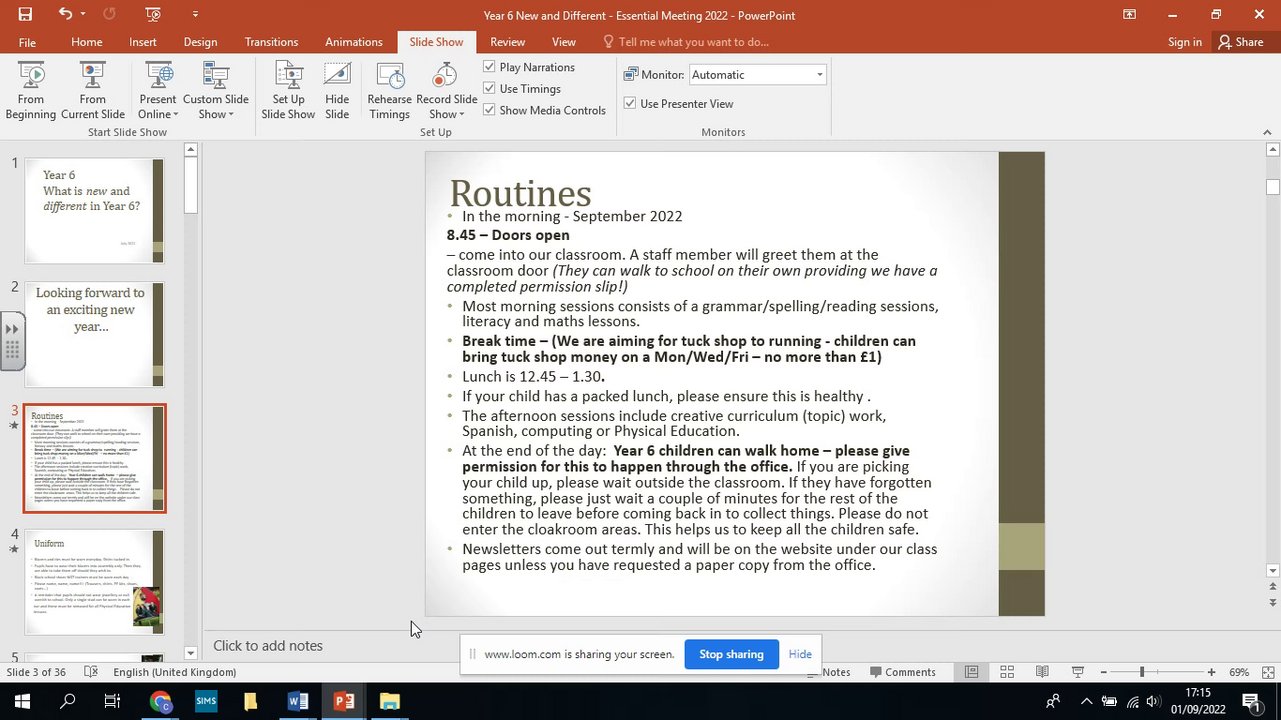This screenshot has height=720, width=1281.
Task: Open Windows Start menu
Action: (x=22, y=702)
